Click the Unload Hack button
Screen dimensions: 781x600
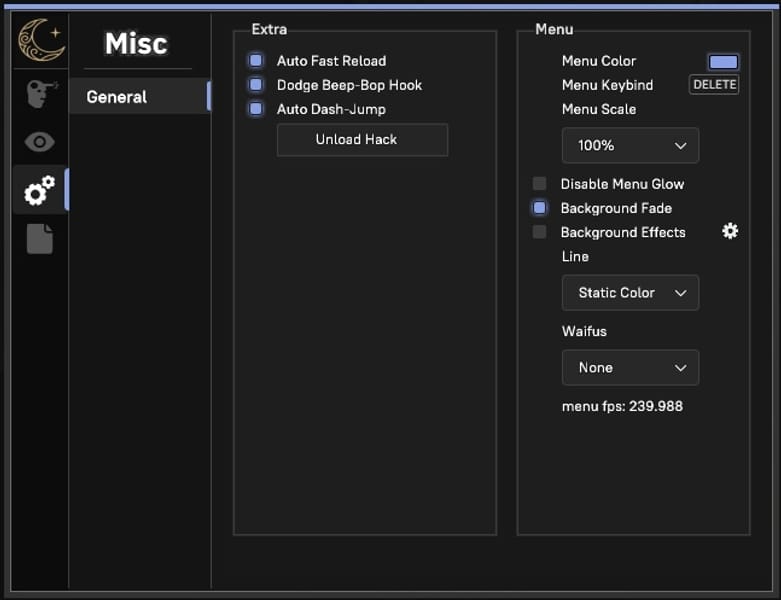click(x=362, y=140)
